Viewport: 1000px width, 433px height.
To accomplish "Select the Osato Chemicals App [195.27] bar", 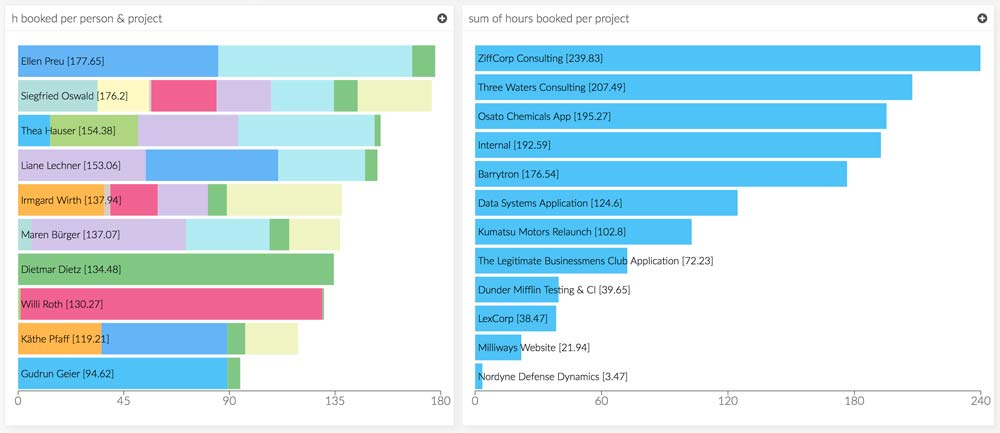I will coord(680,116).
